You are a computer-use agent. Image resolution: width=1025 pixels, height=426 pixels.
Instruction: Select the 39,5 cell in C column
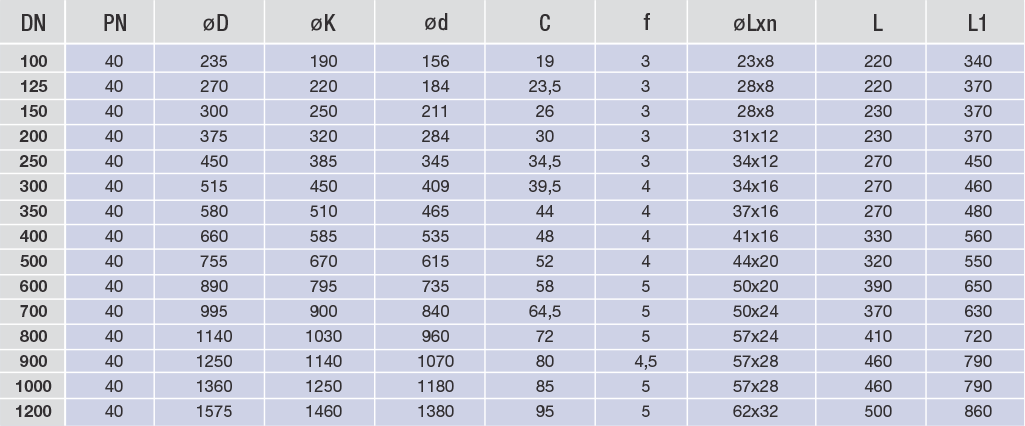(x=545, y=186)
